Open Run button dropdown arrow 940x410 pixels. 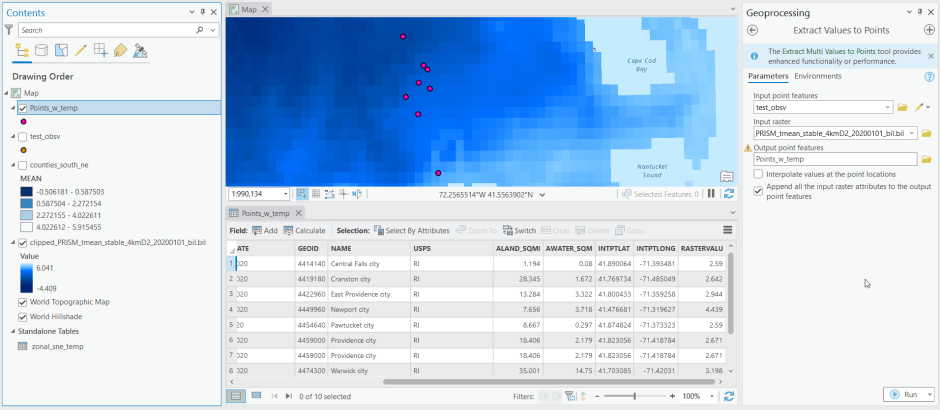[x=929, y=394]
